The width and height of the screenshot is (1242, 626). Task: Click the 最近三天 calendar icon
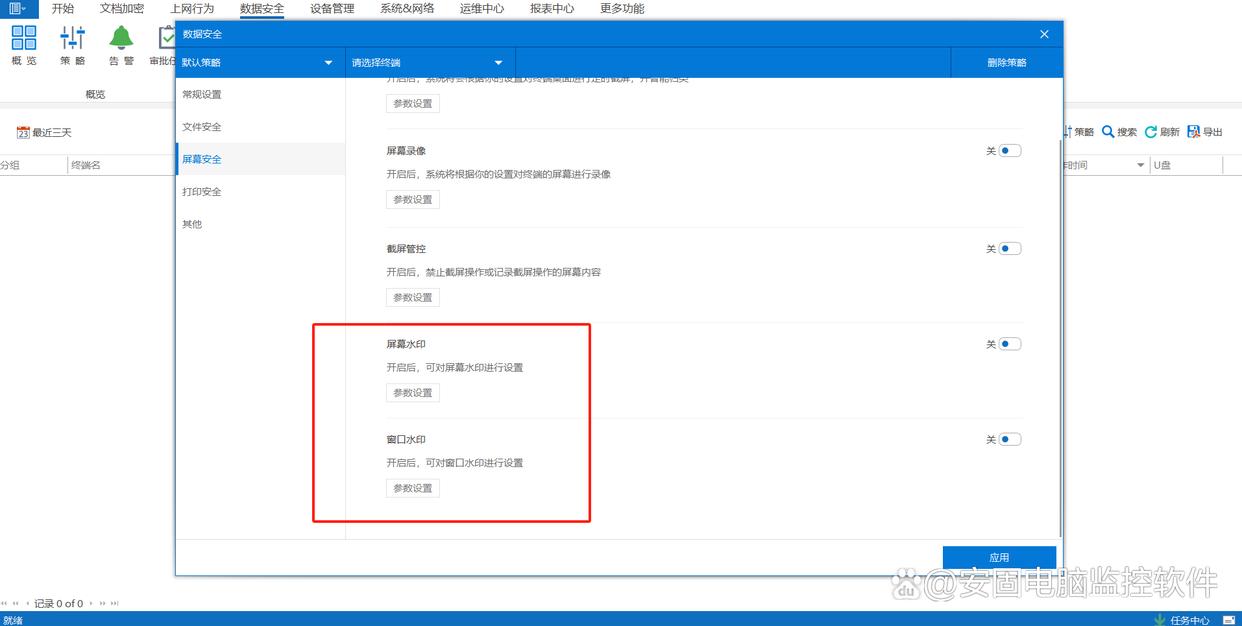pos(23,132)
